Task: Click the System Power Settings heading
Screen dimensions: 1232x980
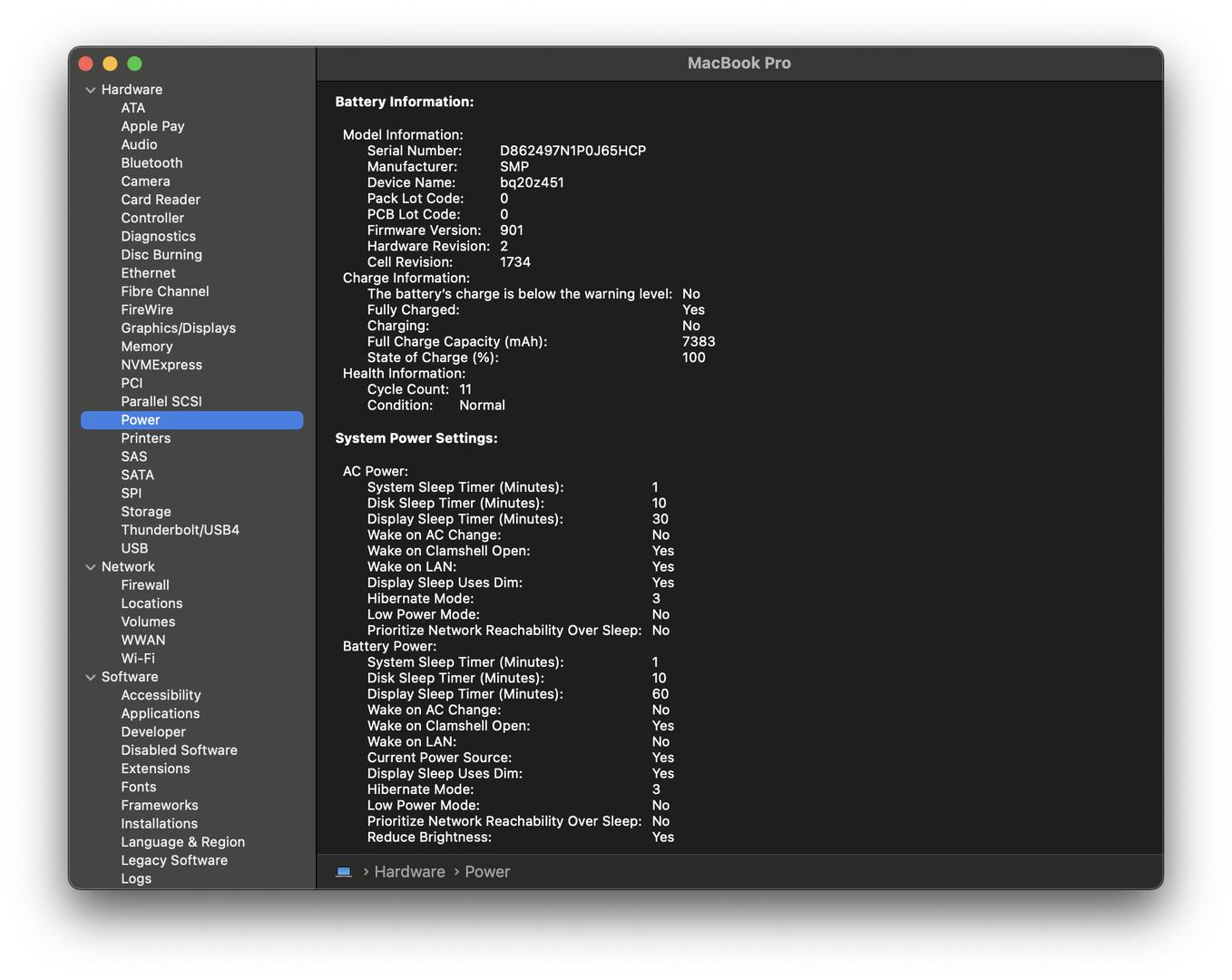Action: tap(416, 438)
